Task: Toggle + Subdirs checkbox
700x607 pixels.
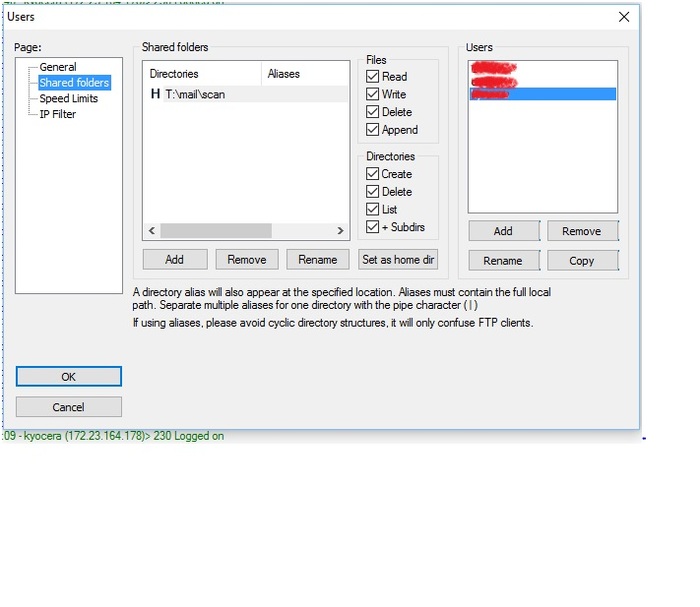Action: pos(372,227)
